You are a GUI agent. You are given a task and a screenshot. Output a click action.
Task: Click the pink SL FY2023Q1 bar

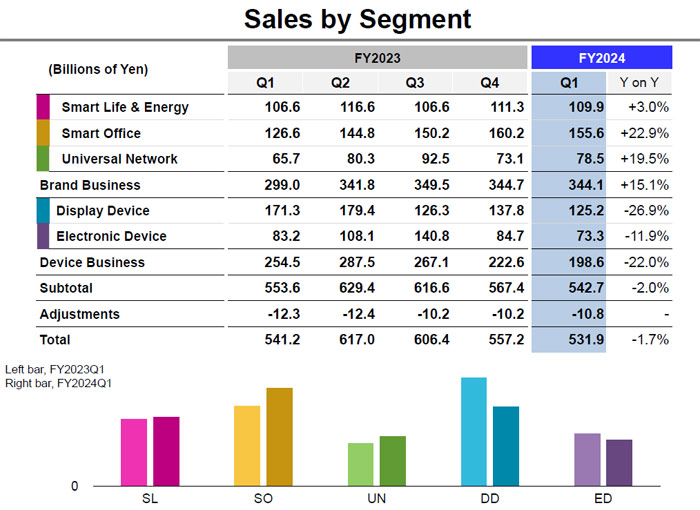tap(134, 452)
